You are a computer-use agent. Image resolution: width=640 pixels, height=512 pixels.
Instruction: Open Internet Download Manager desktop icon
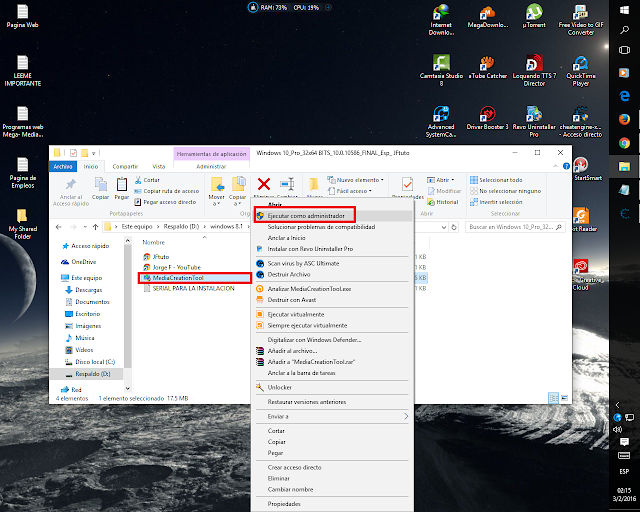coord(441,20)
